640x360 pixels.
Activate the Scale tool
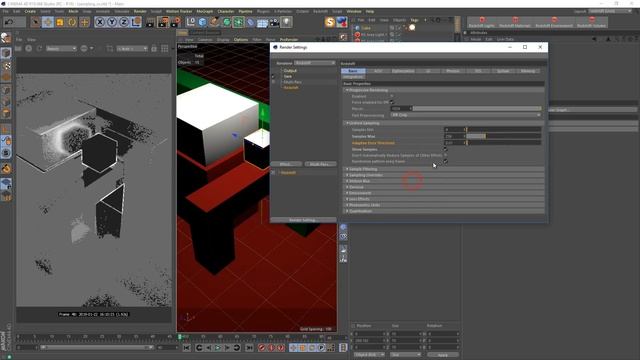pos(60,22)
